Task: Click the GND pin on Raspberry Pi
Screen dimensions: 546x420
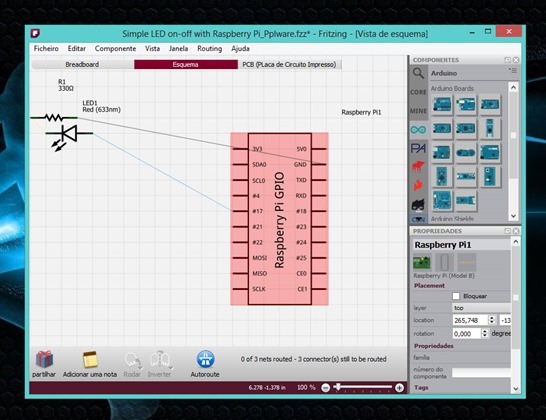Action: (x=319, y=164)
